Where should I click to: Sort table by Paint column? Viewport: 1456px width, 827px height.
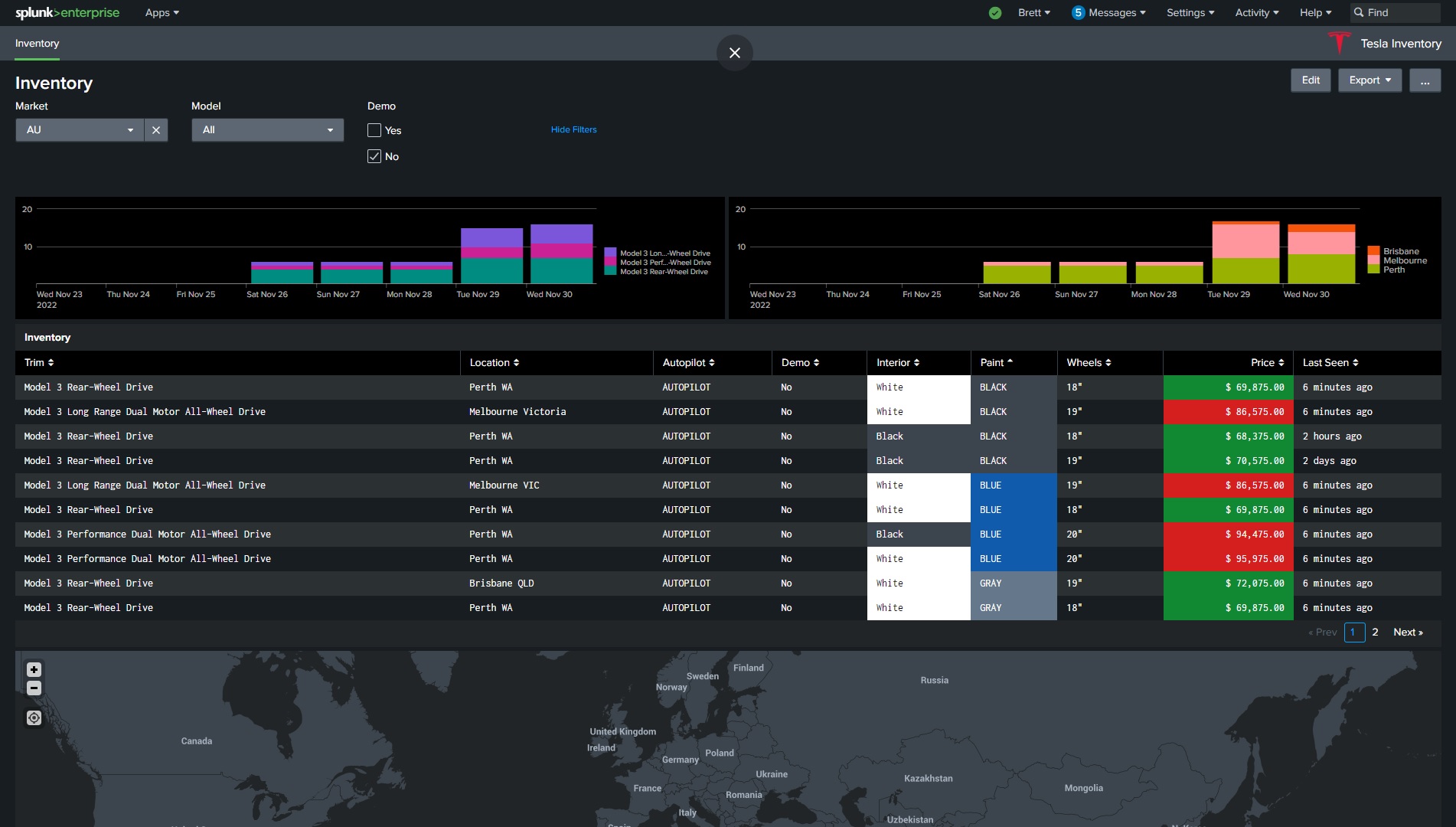click(x=996, y=363)
